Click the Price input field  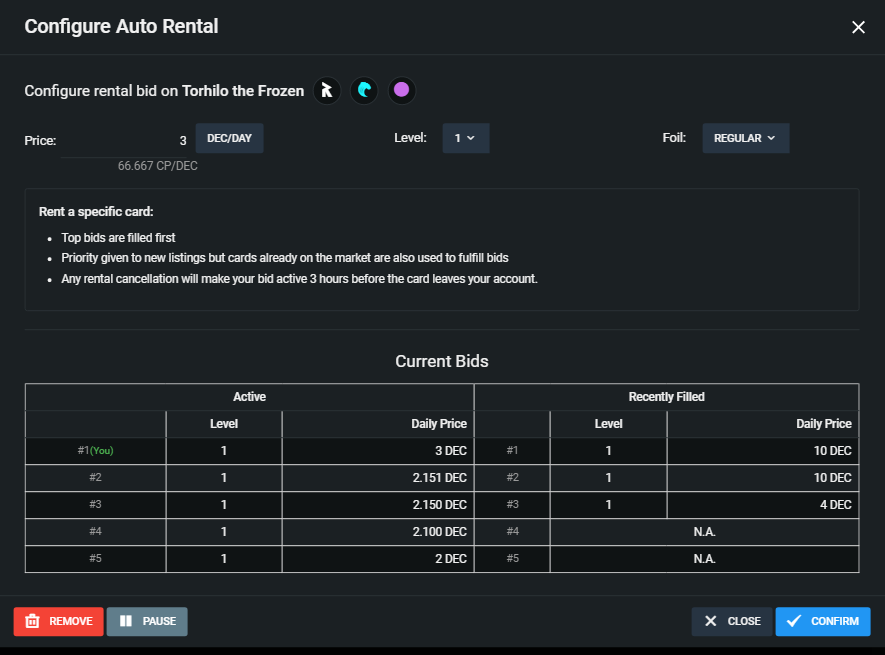[124, 141]
